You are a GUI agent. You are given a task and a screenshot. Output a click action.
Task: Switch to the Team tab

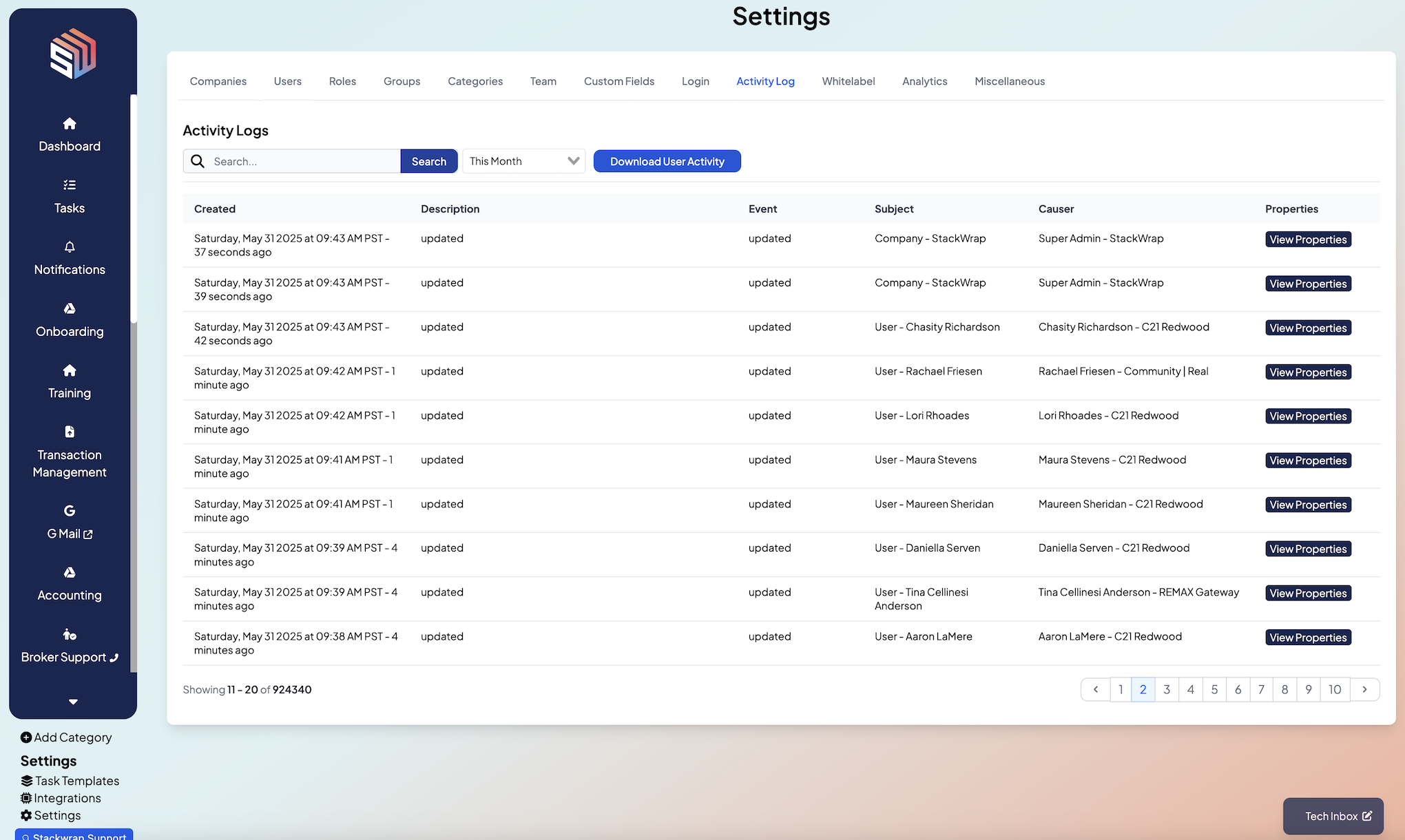pyautogui.click(x=543, y=81)
